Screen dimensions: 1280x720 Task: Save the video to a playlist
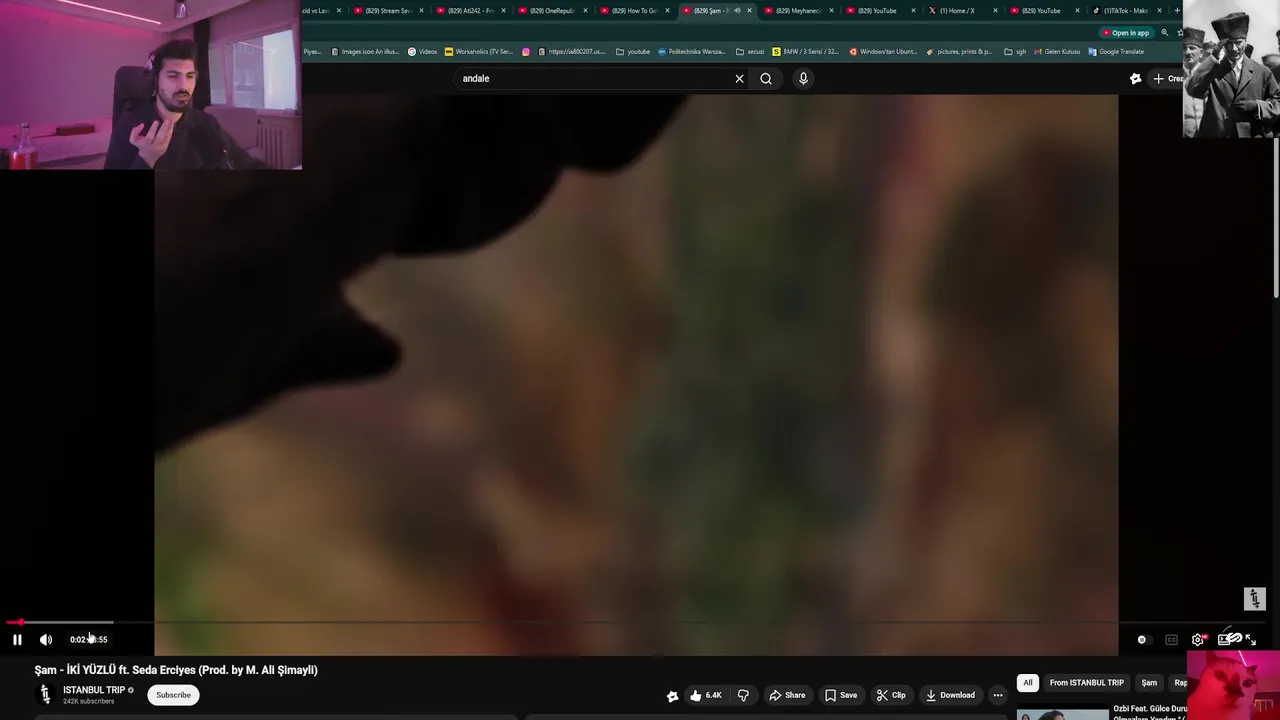coord(841,695)
